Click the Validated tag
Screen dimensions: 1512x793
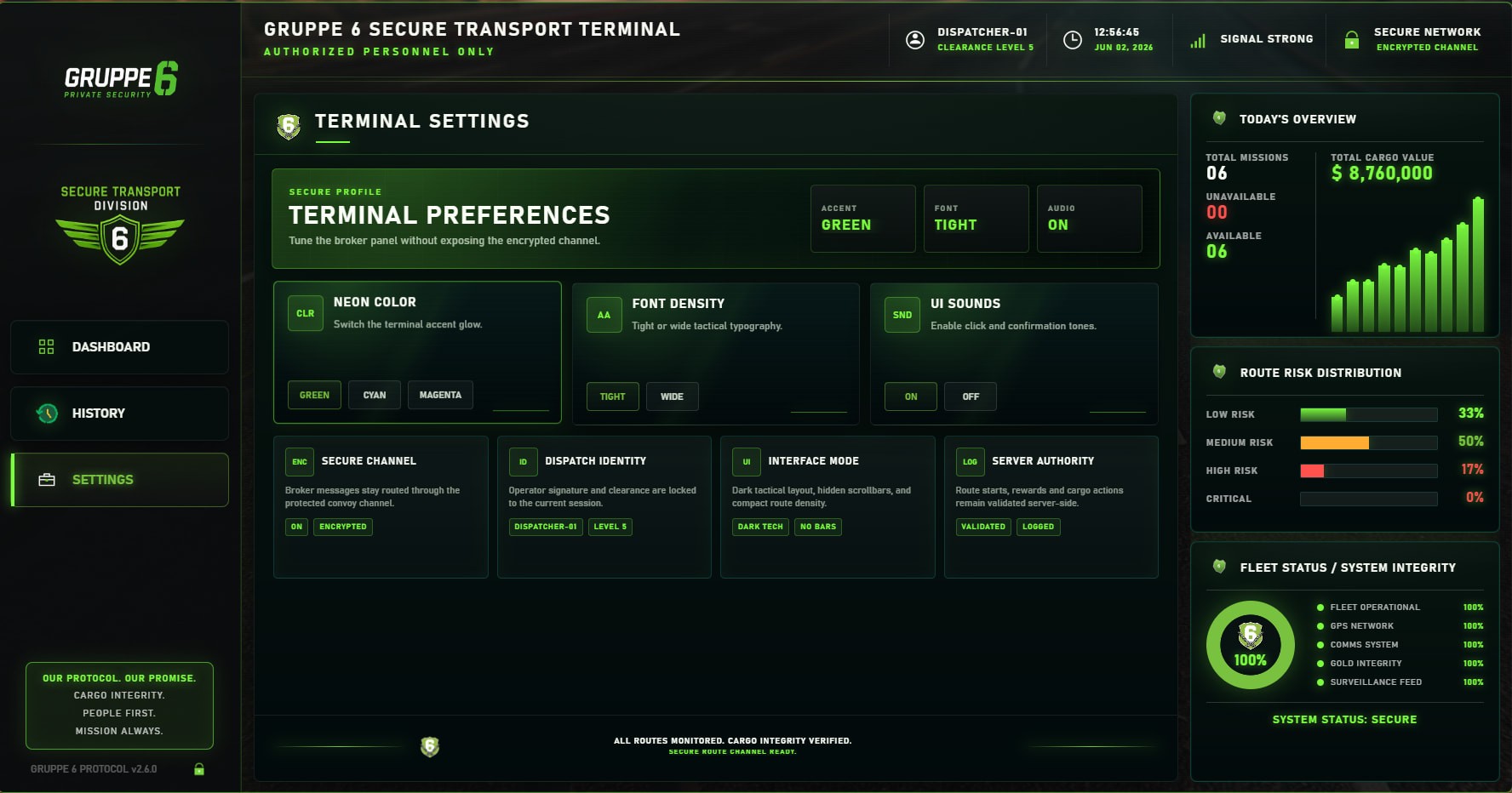tap(983, 527)
